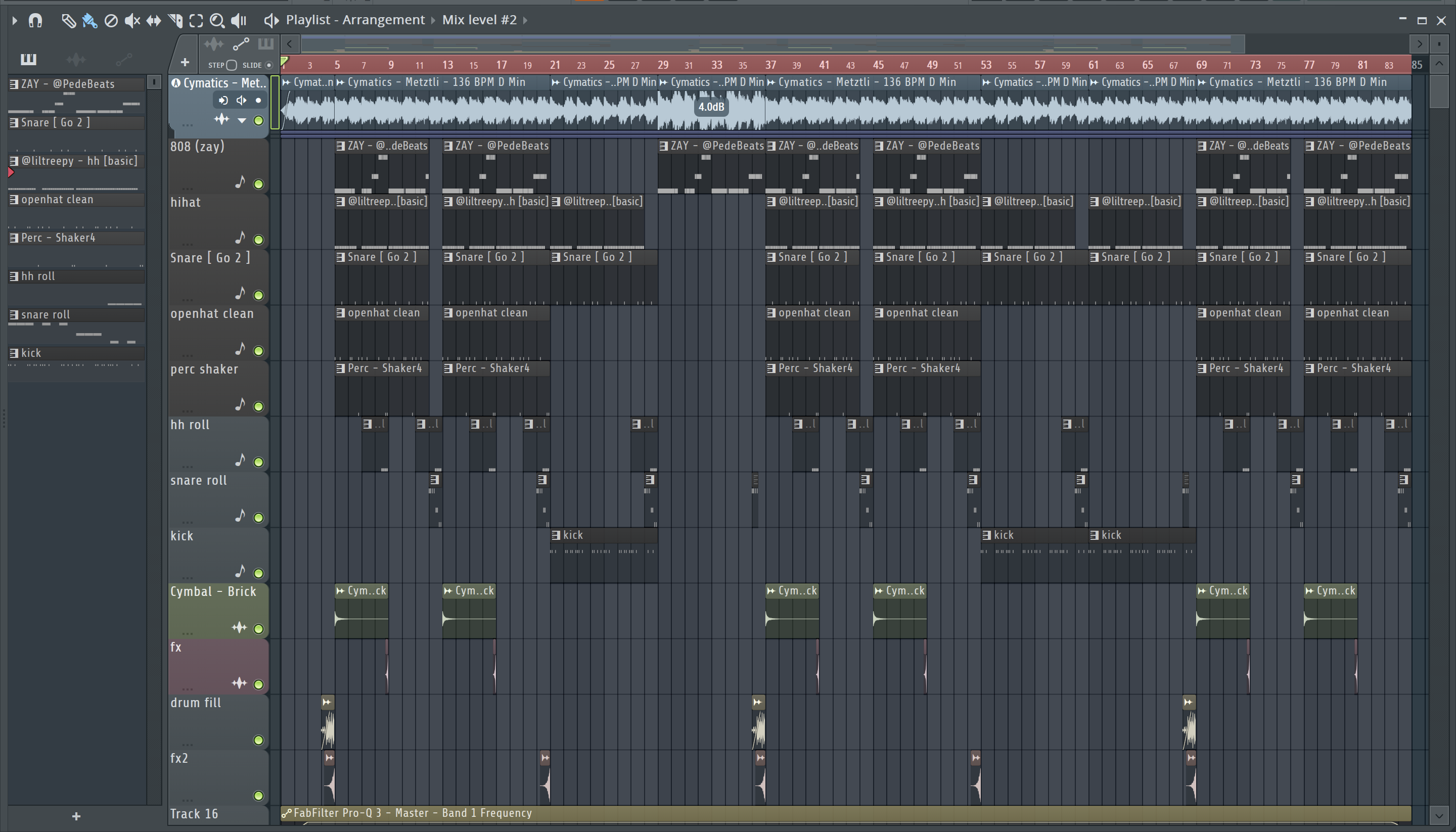Select hh roll pattern in picker
Viewport: 1456px width, 832px height.
pyautogui.click(x=76, y=276)
